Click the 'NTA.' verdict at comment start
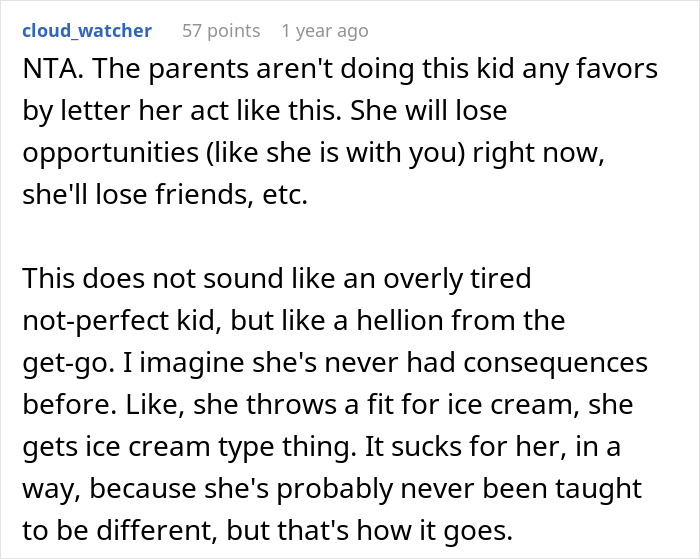Screen dimensions: 700x559 50,72
